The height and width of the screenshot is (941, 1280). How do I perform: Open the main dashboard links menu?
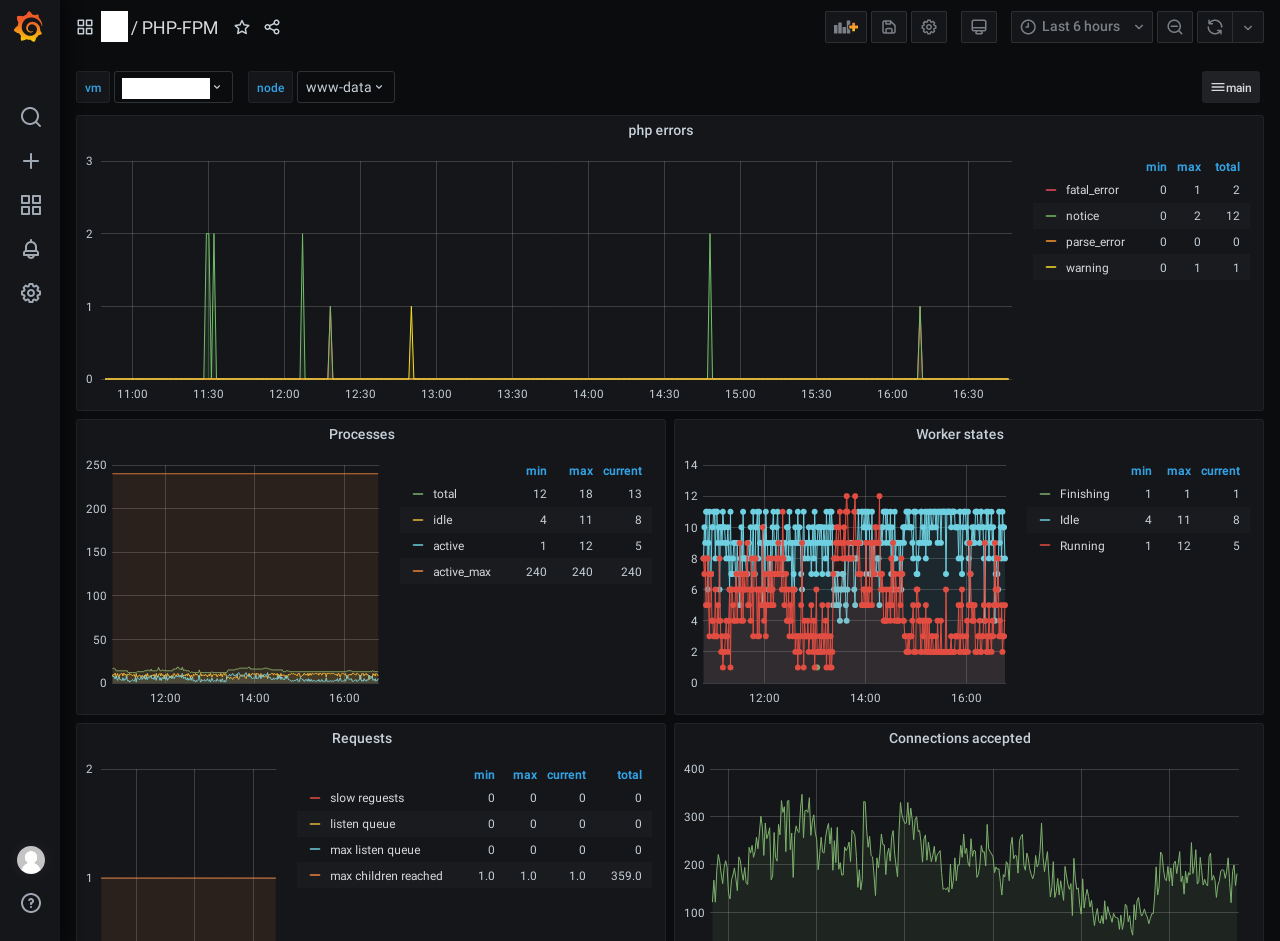1230,87
